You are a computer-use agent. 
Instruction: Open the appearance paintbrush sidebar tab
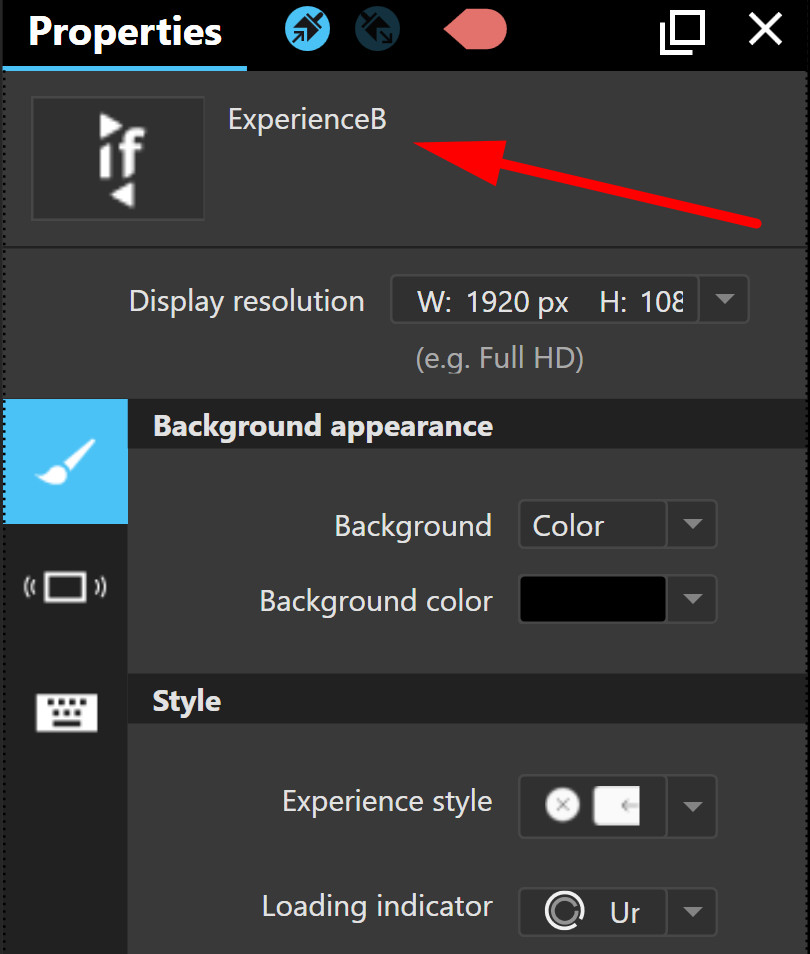coord(66,461)
